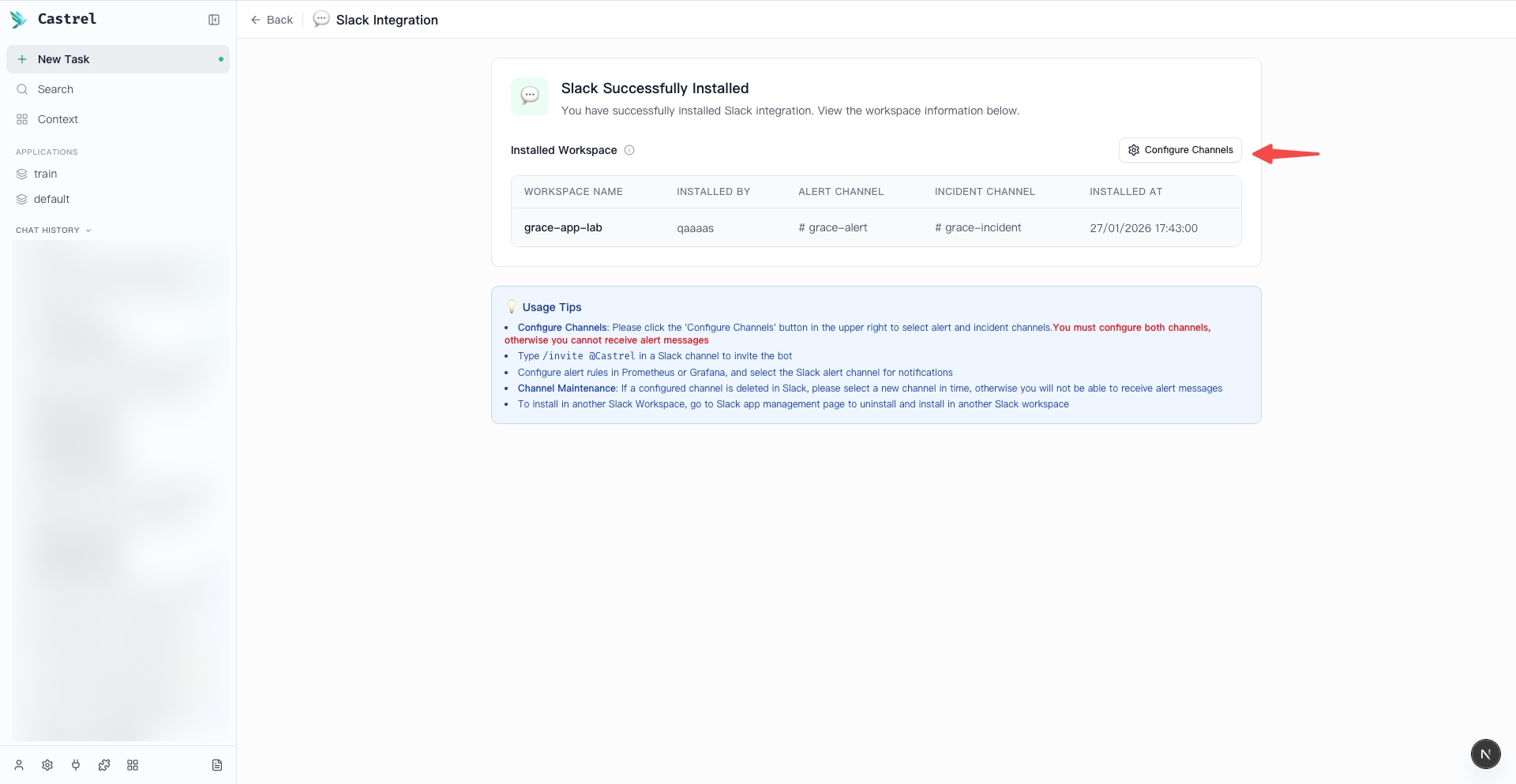Toggle the green status dot on New Task
The width and height of the screenshot is (1516, 784).
coord(221,58)
